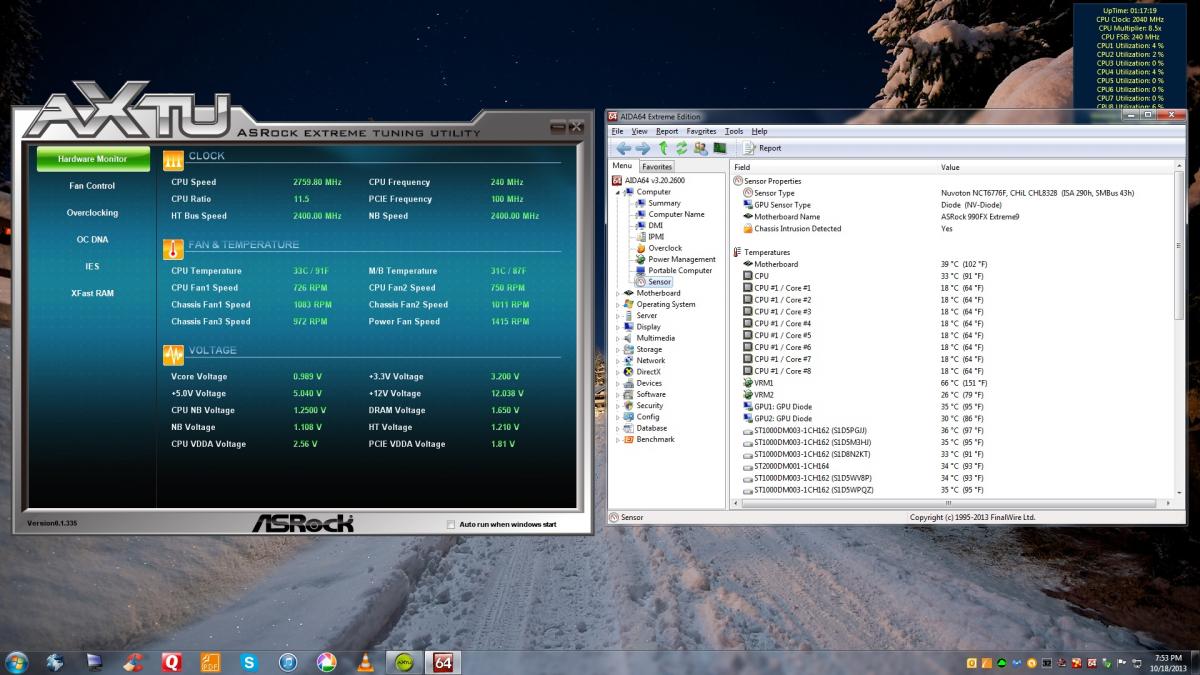Refresh the AIDA64 sensor readings
Viewport: 1200px width, 675px height.
click(x=681, y=148)
